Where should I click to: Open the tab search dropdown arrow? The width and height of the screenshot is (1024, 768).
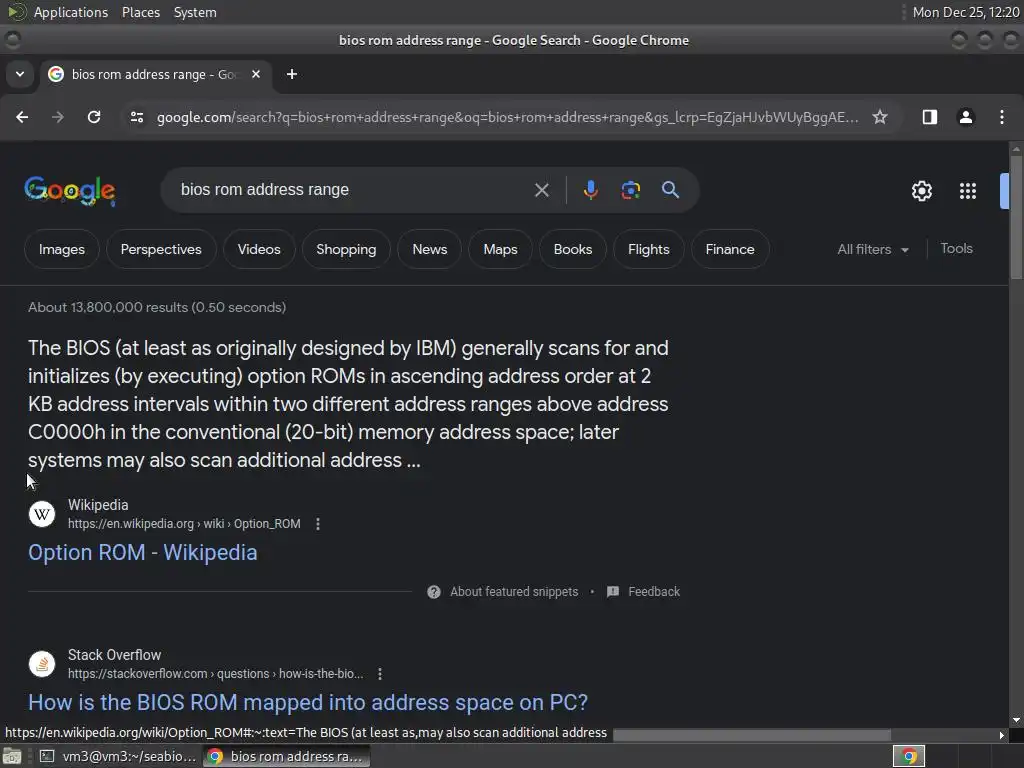(20, 74)
